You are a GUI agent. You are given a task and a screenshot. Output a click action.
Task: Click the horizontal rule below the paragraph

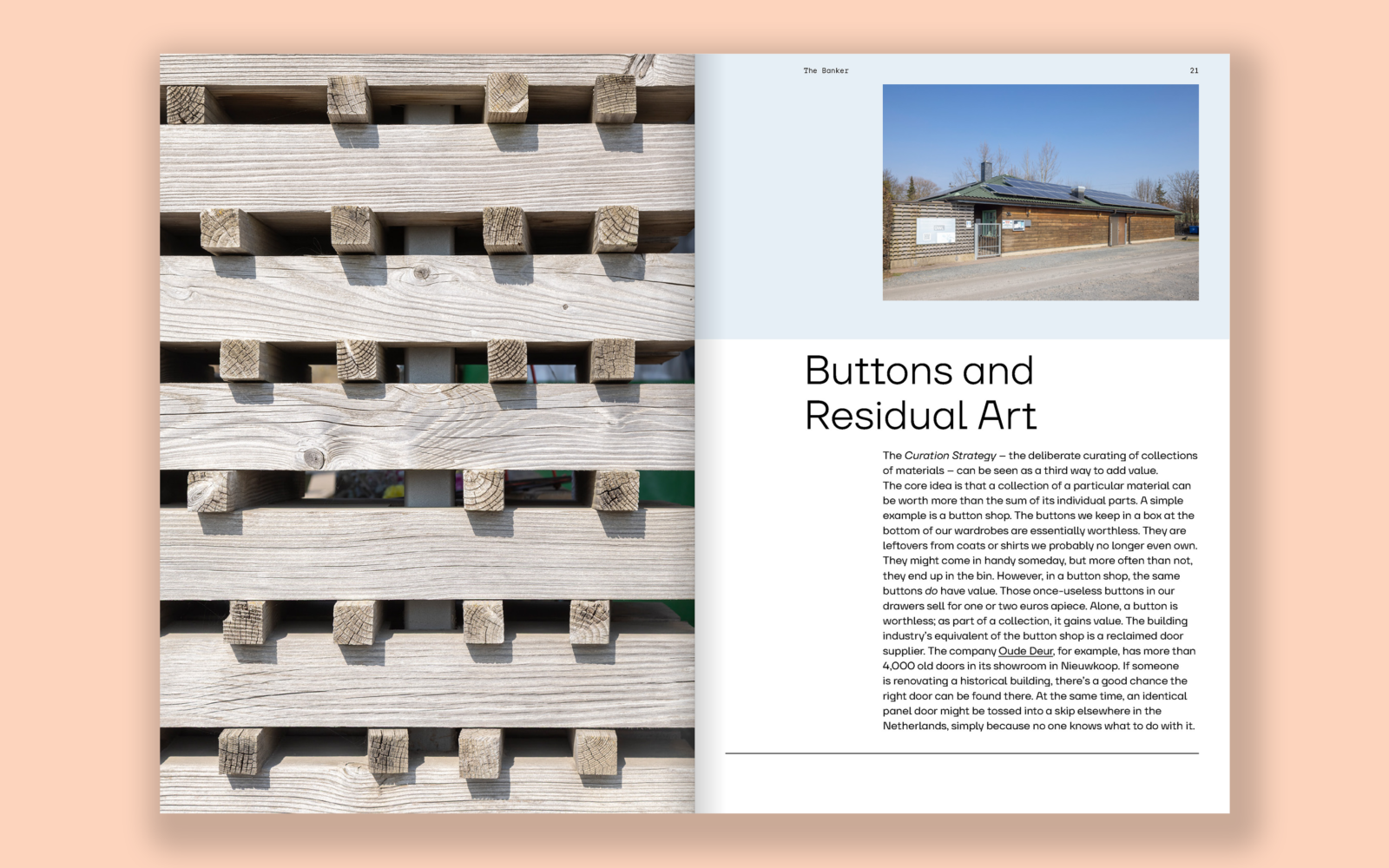(961, 753)
